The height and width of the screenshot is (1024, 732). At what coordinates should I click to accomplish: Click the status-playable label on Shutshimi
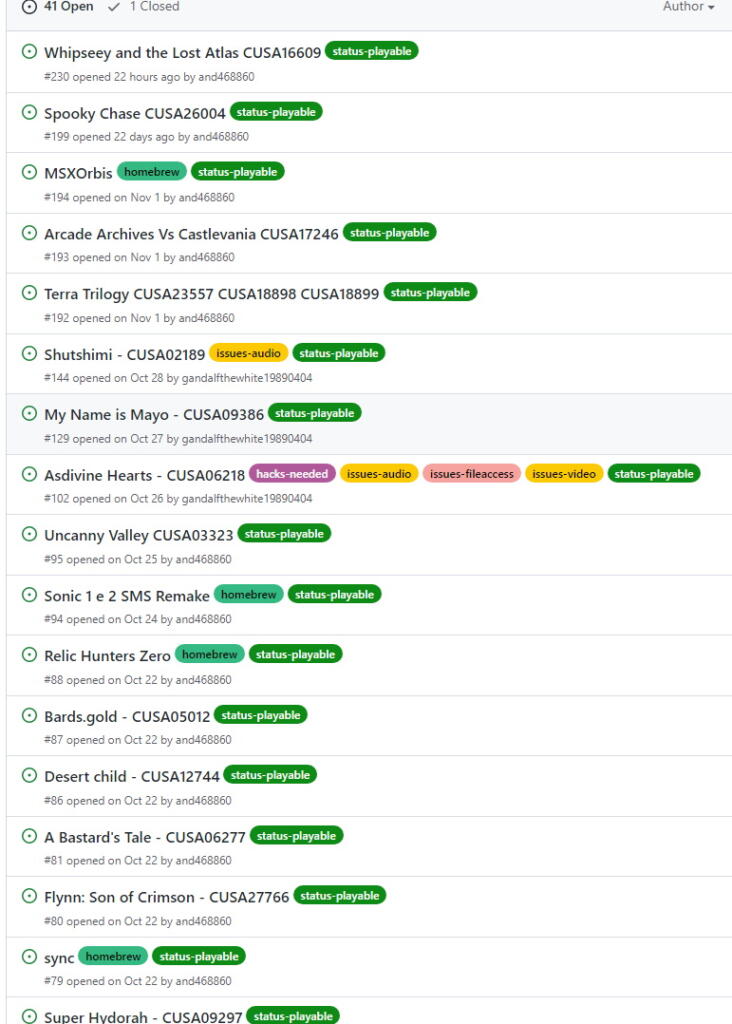pyautogui.click(x=338, y=353)
